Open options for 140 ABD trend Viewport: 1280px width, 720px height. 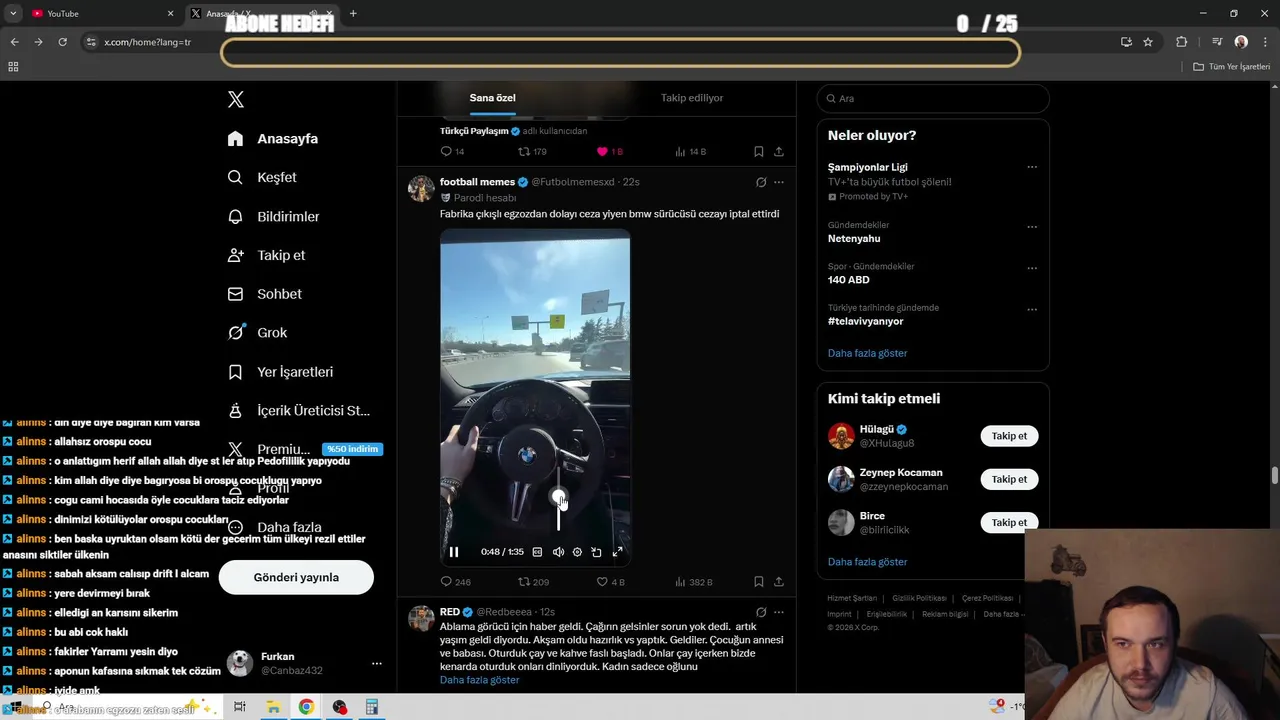[x=1032, y=268]
